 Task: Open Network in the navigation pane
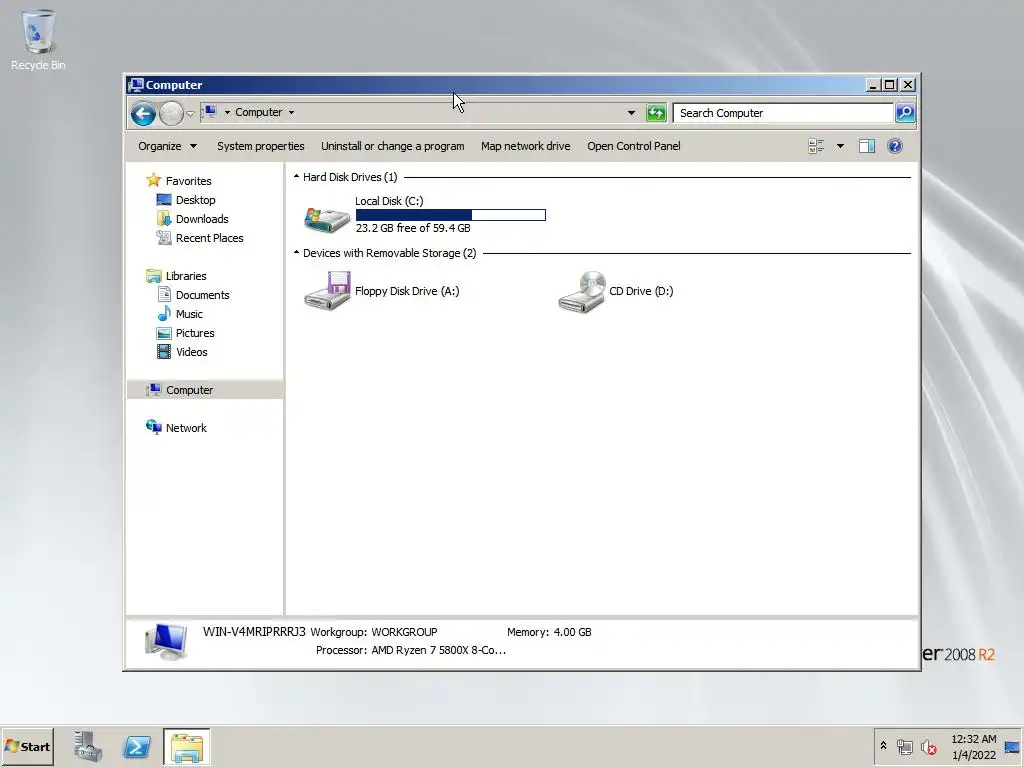click(185, 428)
